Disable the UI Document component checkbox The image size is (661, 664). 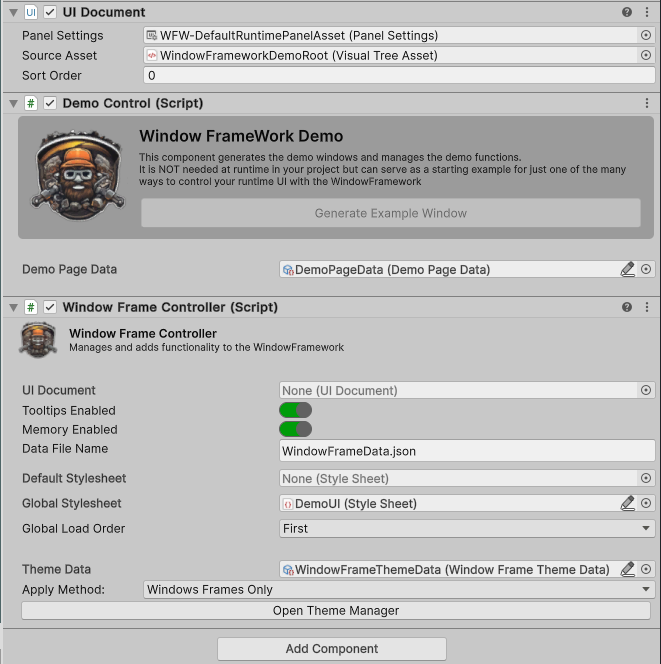point(50,12)
